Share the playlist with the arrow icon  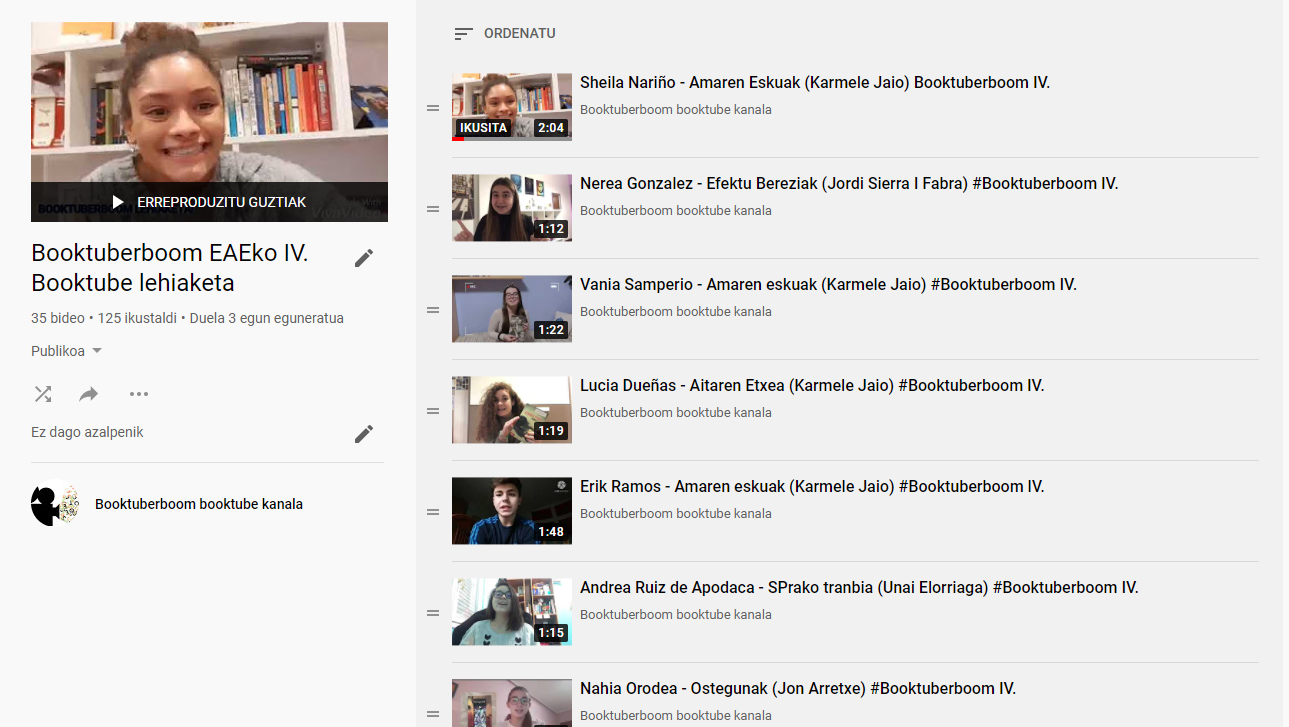89,394
